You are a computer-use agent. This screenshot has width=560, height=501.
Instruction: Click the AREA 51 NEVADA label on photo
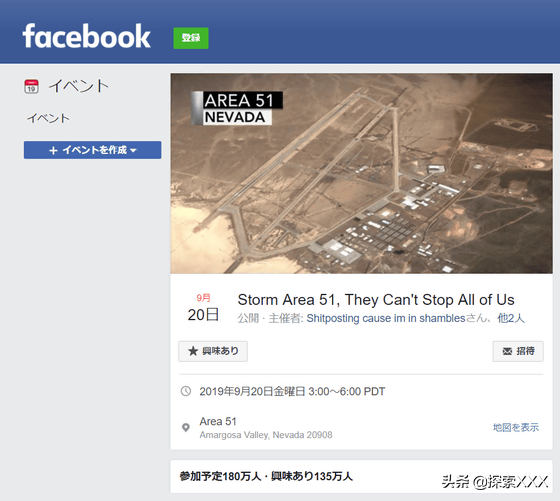[x=237, y=108]
